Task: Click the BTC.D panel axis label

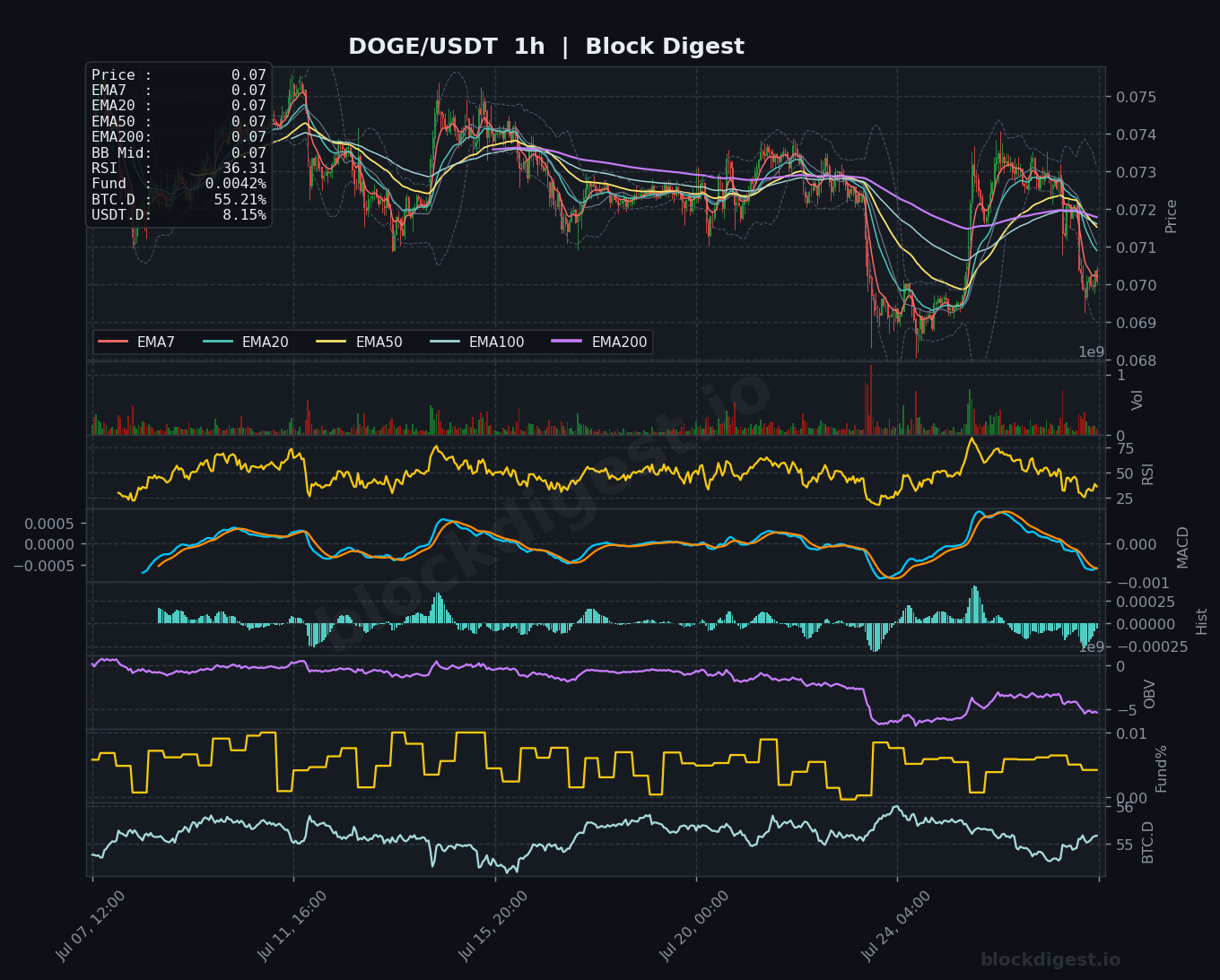Action: (1147, 842)
